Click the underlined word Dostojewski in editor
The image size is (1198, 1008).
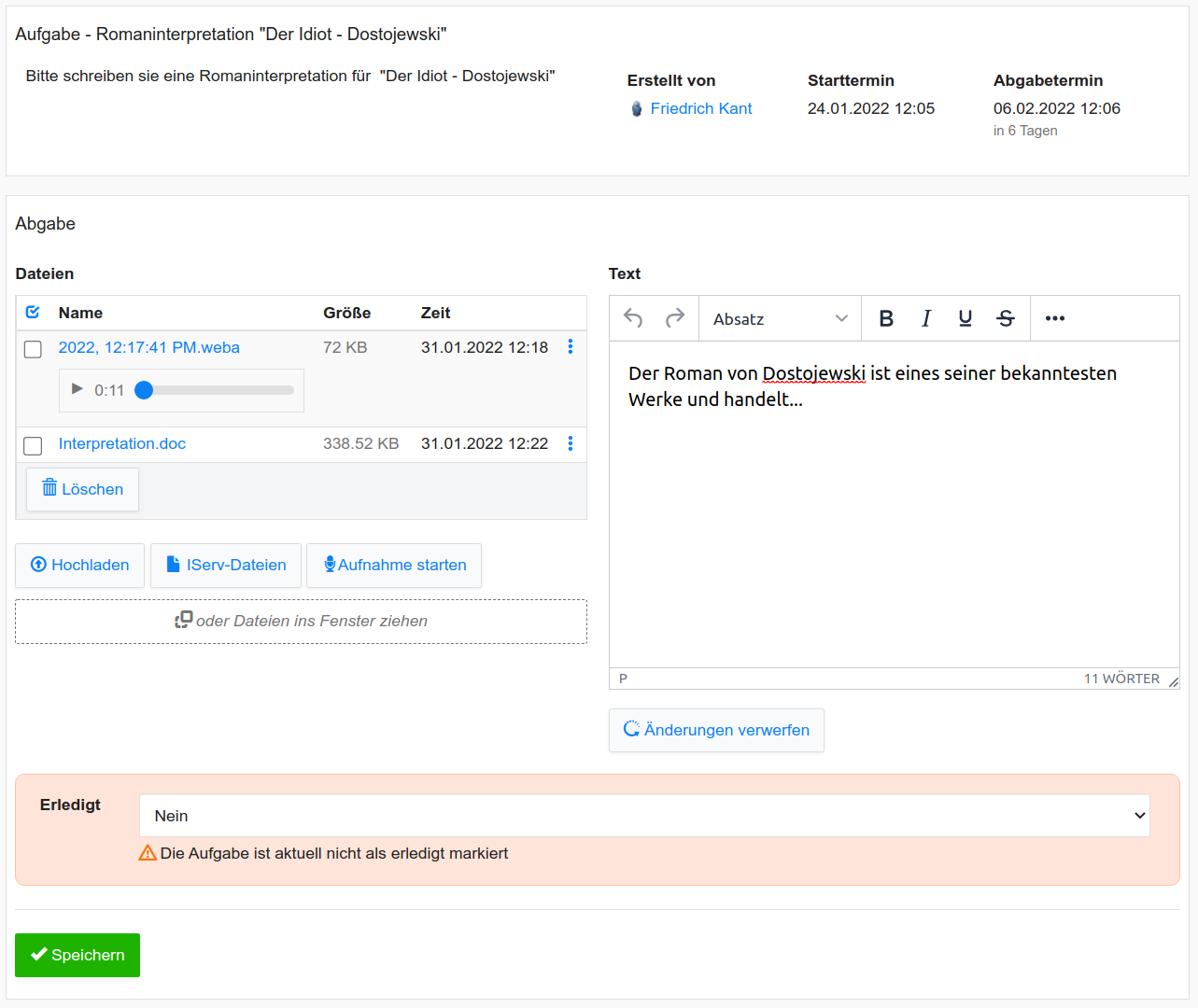813,373
